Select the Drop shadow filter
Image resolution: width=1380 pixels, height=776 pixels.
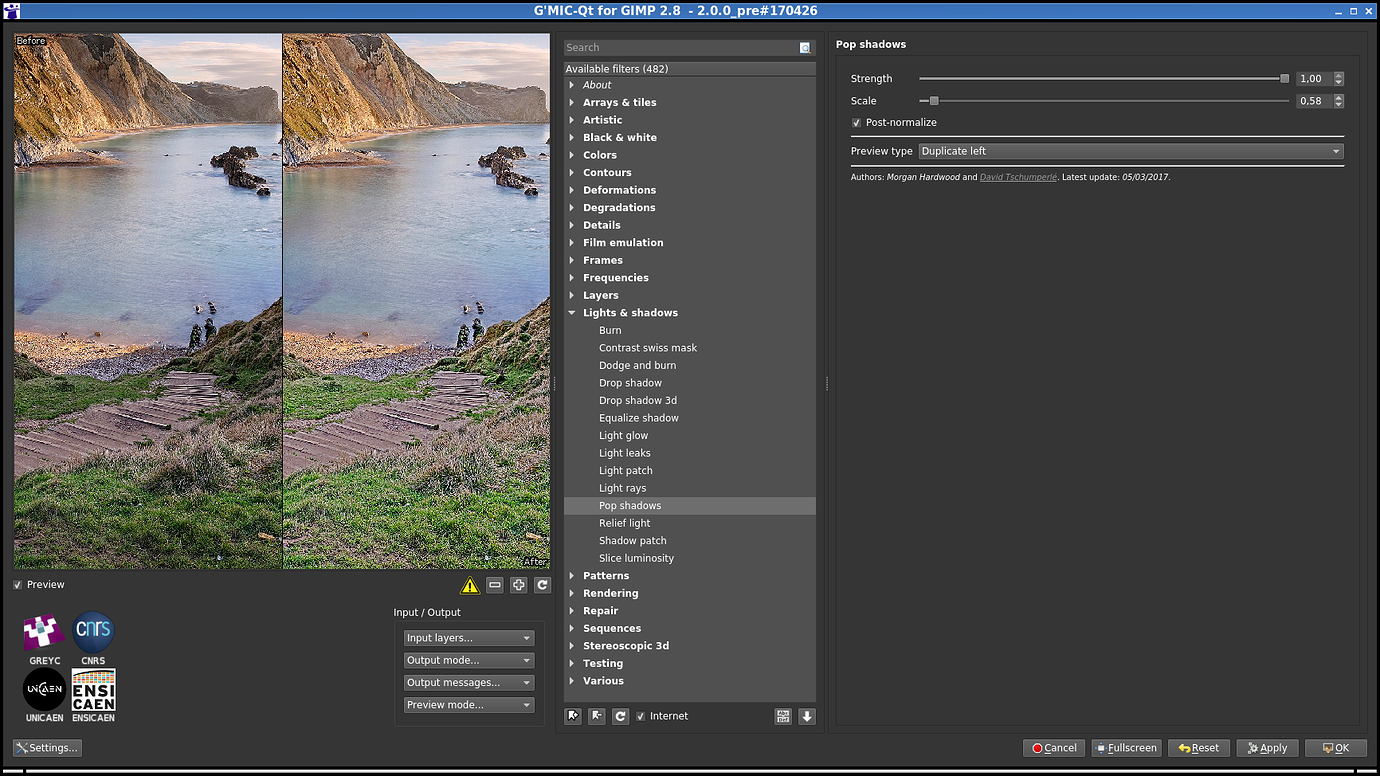(630, 382)
